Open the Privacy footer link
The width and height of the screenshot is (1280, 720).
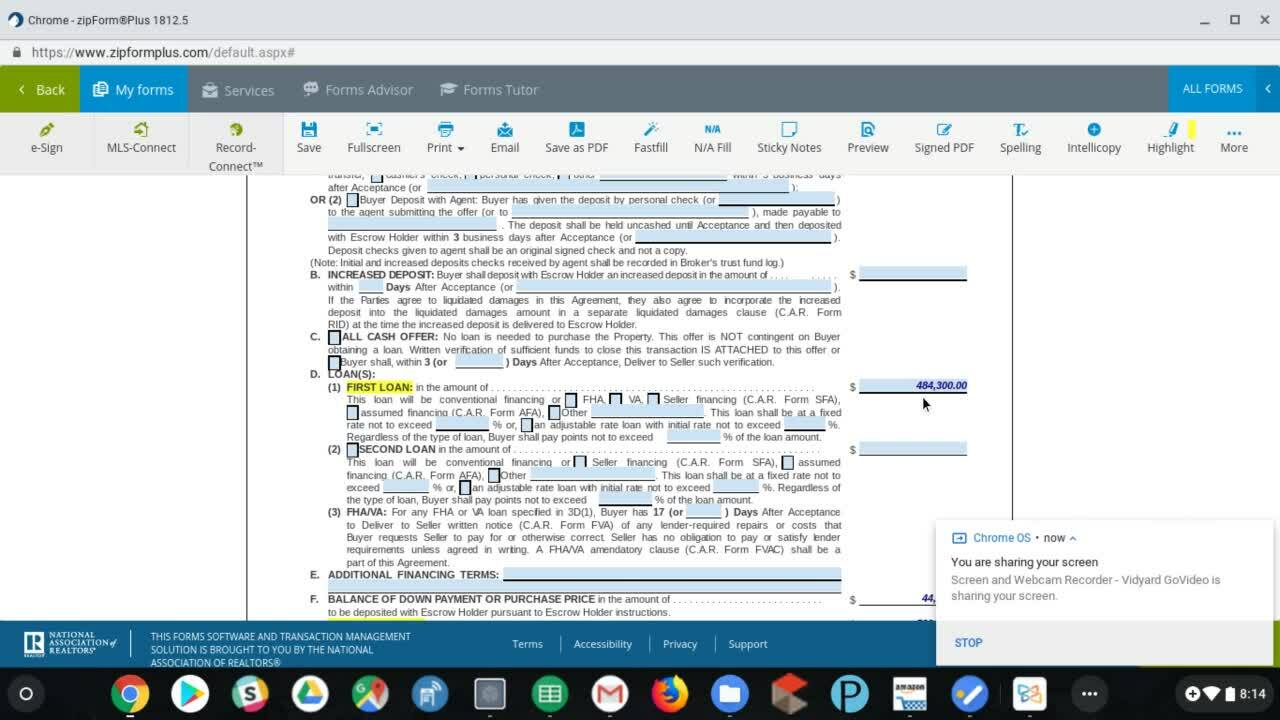click(679, 644)
